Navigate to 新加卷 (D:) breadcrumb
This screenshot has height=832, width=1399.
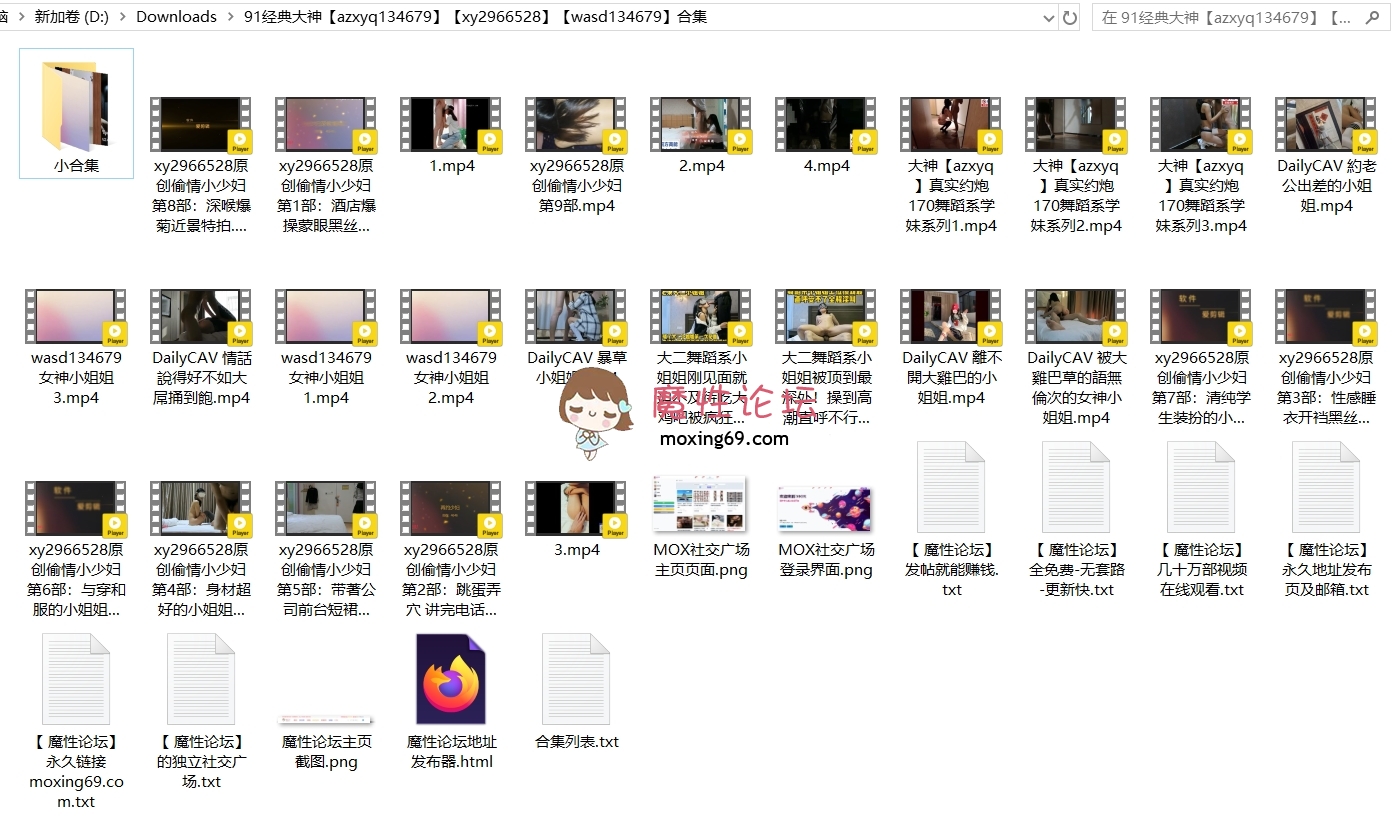coord(72,17)
